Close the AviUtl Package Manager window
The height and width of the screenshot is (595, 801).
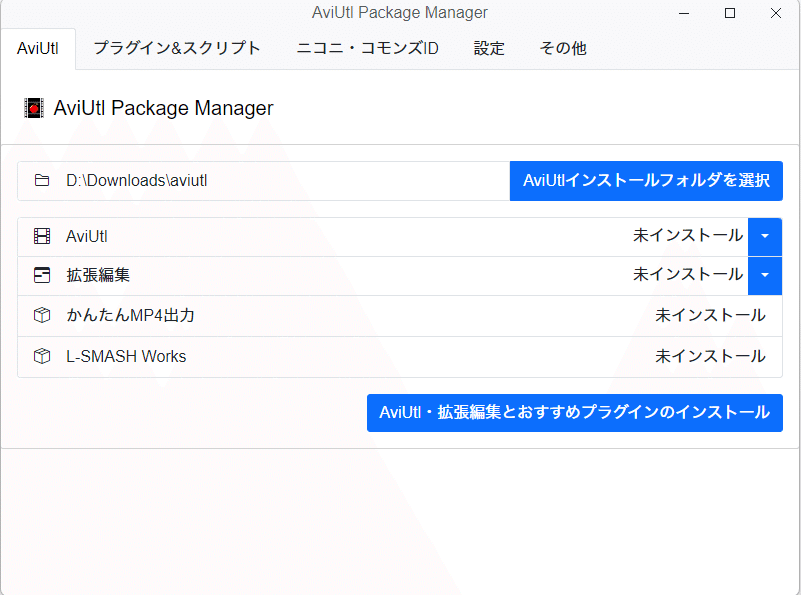tap(776, 13)
